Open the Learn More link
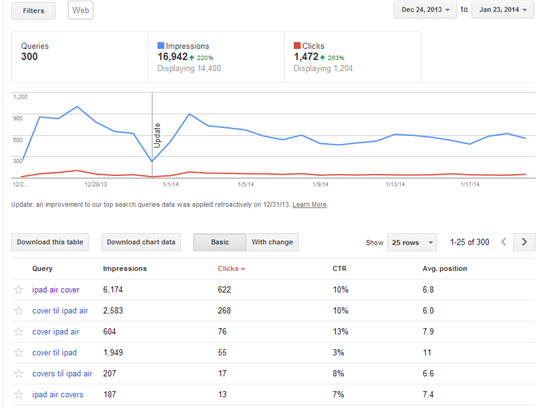This screenshot has height=407, width=549. pyautogui.click(x=310, y=205)
